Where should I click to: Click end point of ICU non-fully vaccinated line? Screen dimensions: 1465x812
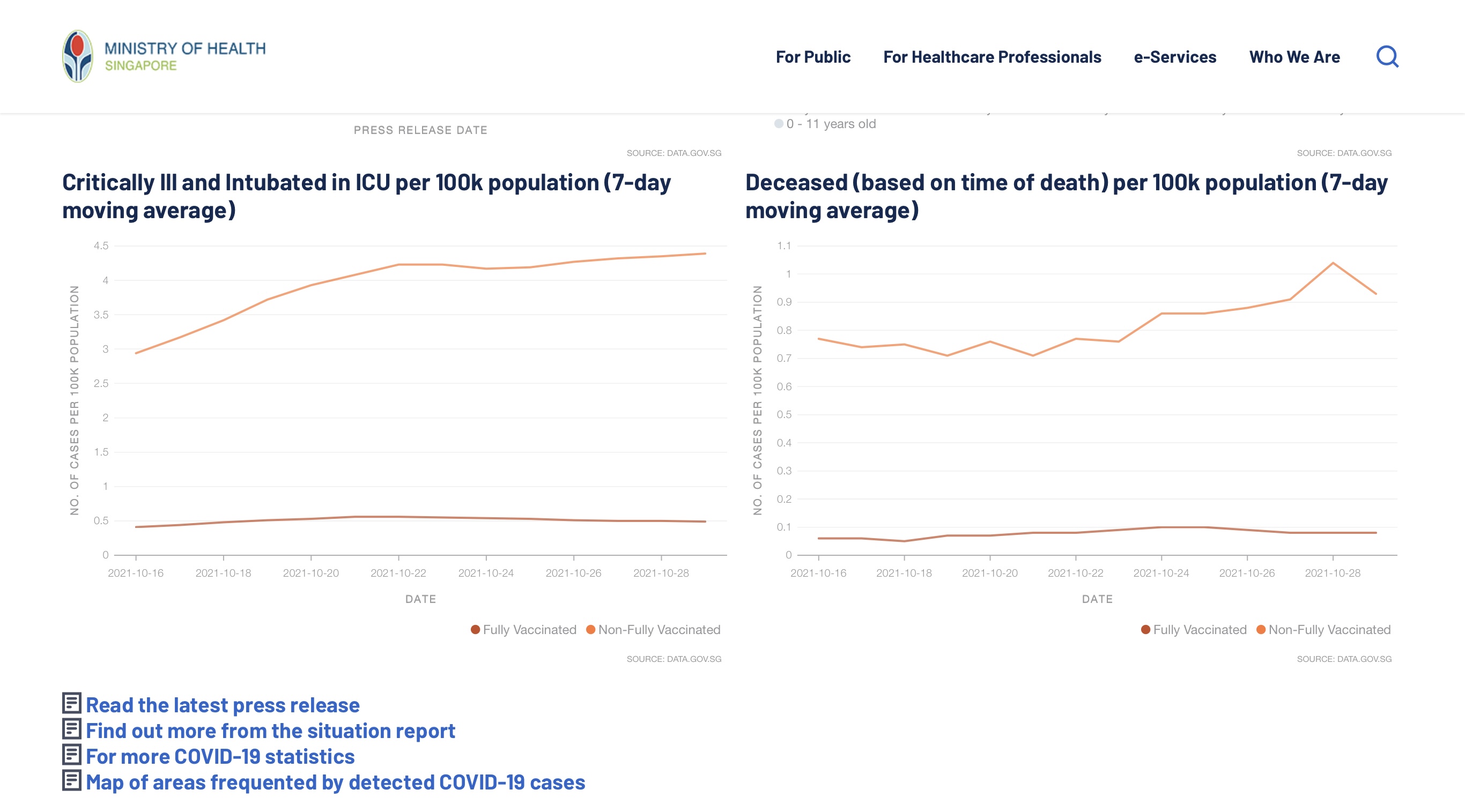pyautogui.click(x=705, y=254)
